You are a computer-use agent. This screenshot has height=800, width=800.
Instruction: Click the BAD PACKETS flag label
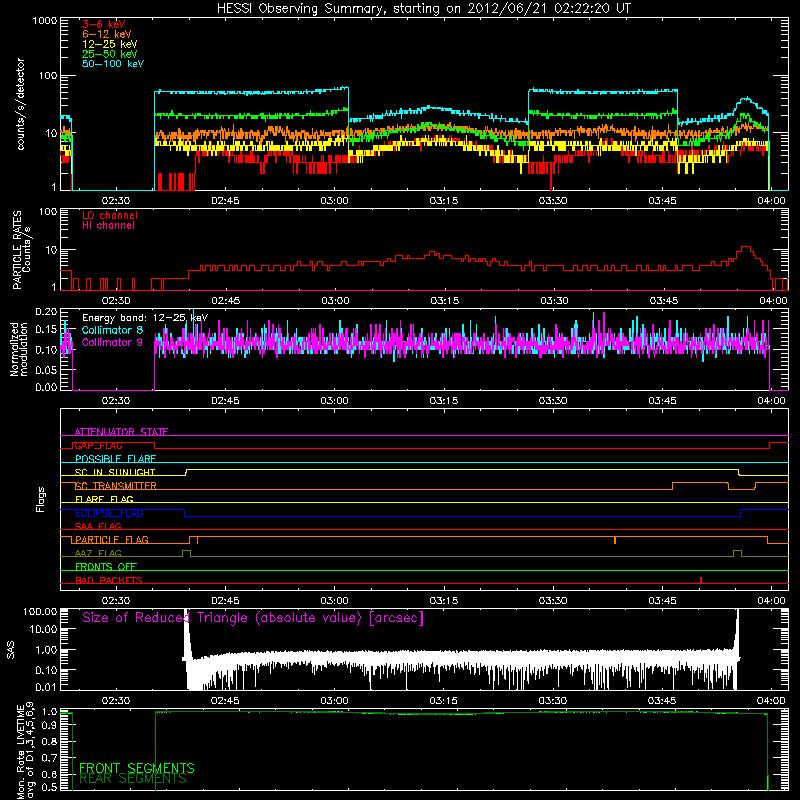coord(109,580)
